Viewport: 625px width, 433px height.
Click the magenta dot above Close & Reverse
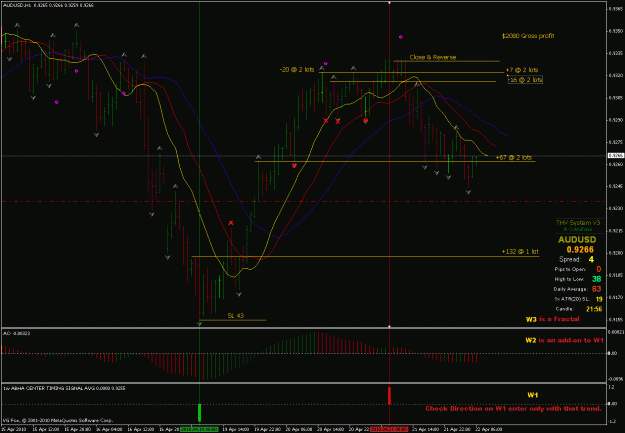pyautogui.click(x=401, y=37)
